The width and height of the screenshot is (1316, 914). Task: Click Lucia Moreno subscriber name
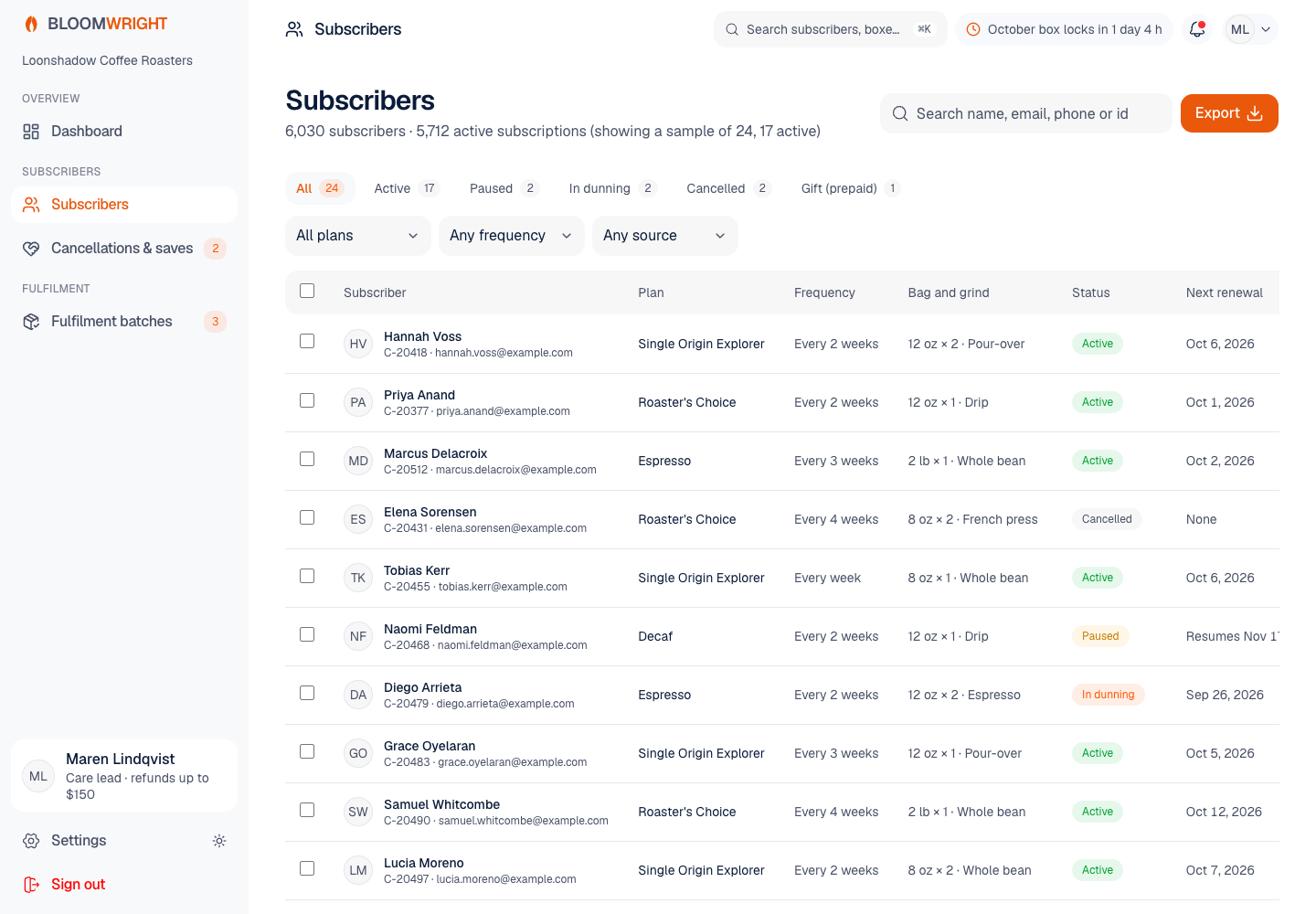pyautogui.click(x=423, y=863)
